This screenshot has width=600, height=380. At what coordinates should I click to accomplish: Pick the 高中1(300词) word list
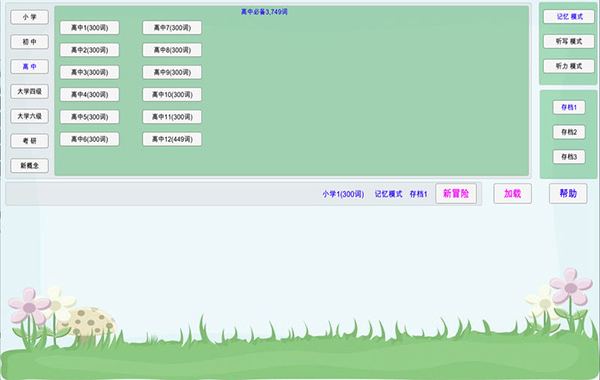point(90,28)
